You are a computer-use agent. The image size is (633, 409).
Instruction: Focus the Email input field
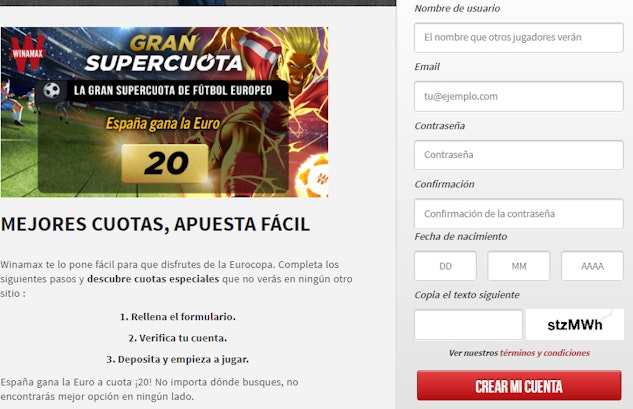point(519,96)
